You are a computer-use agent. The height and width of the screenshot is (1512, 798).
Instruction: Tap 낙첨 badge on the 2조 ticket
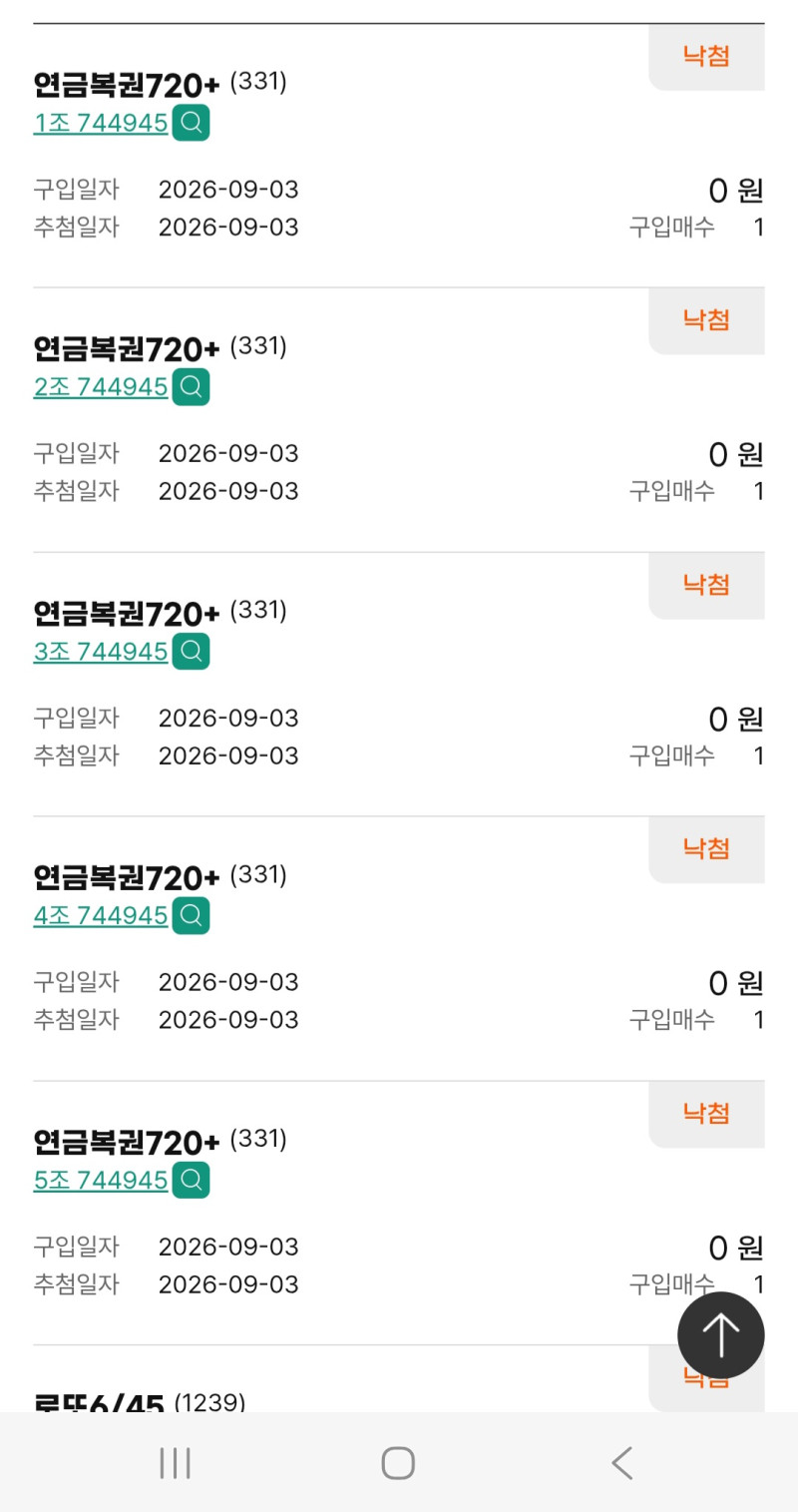coord(706,320)
